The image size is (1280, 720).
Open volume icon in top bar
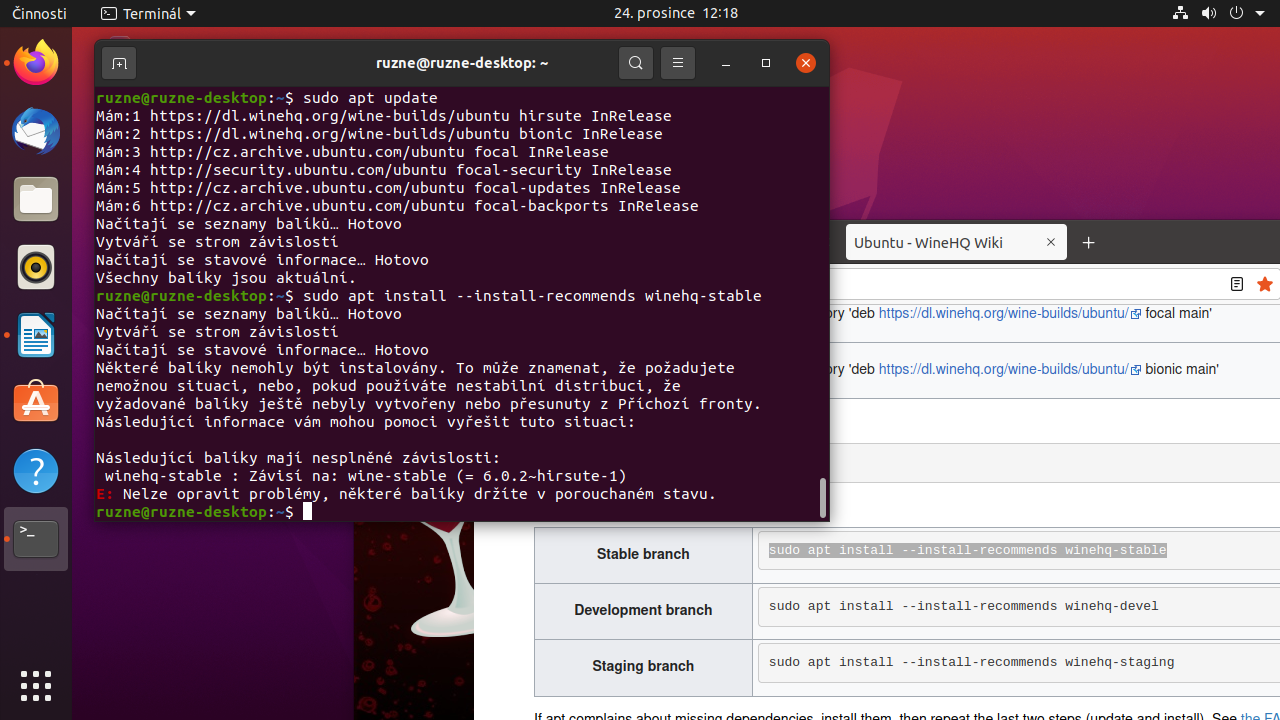1208,13
